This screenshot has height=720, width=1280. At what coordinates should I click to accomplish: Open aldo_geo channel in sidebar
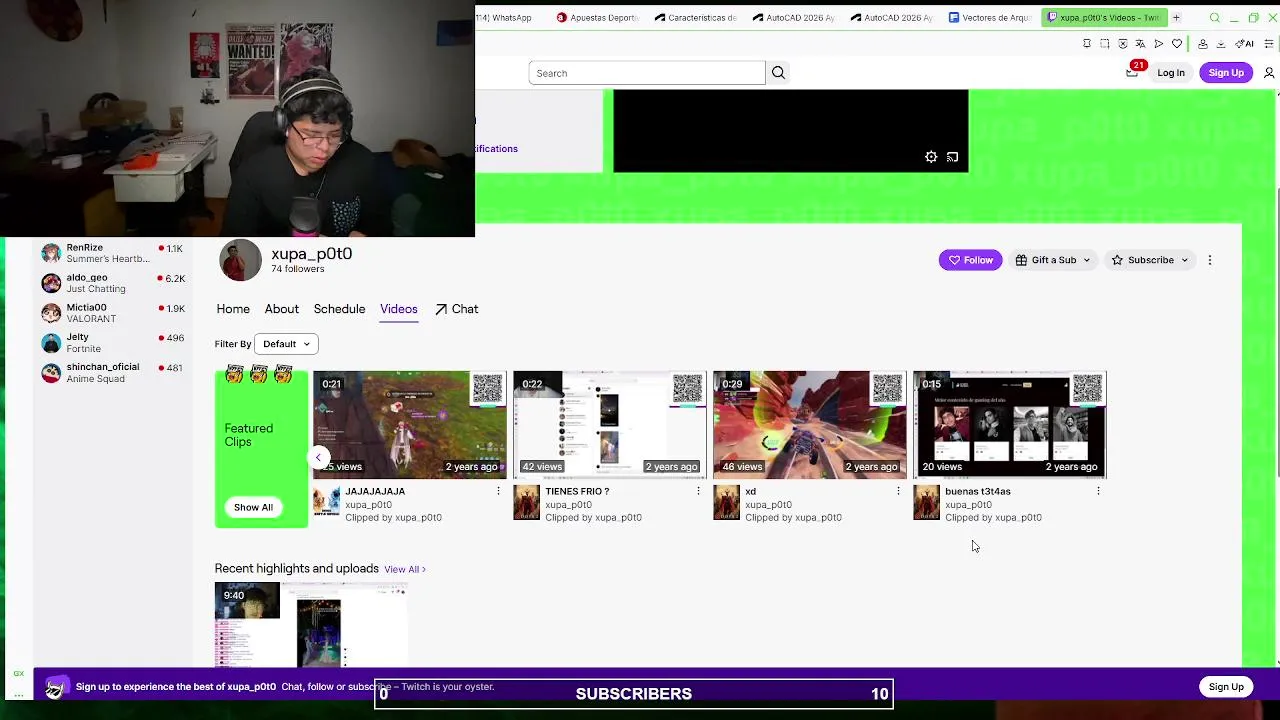pos(112,283)
